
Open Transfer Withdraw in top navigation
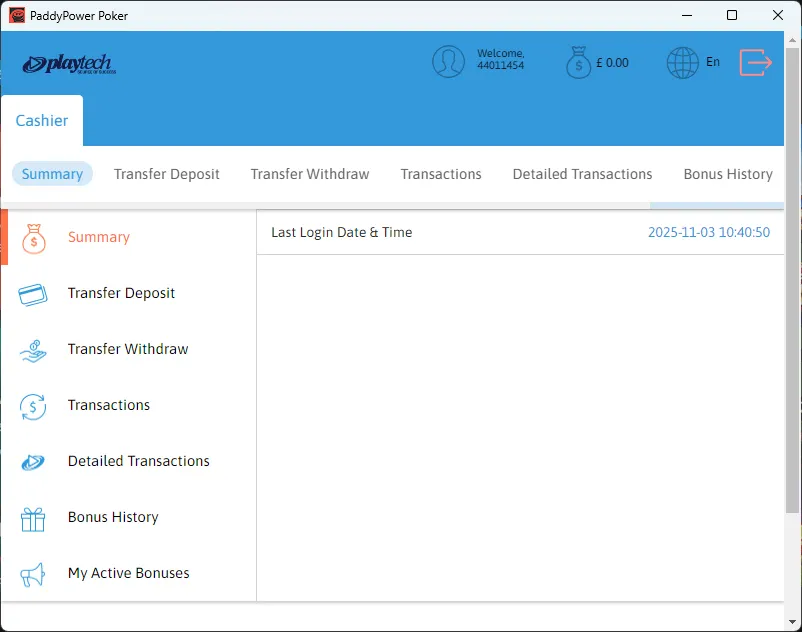coord(310,174)
